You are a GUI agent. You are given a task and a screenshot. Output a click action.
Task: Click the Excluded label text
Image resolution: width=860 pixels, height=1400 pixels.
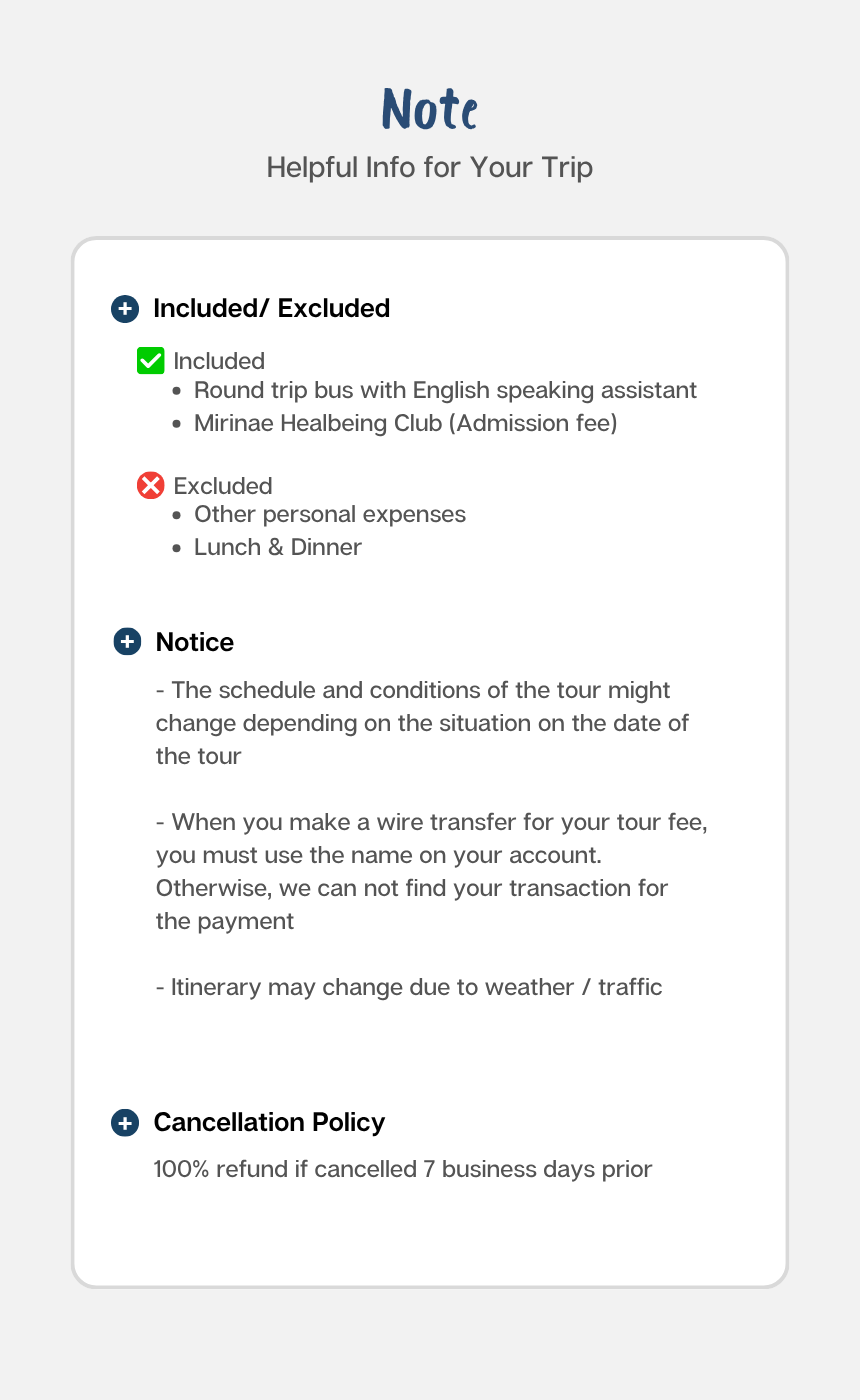click(223, 486)
